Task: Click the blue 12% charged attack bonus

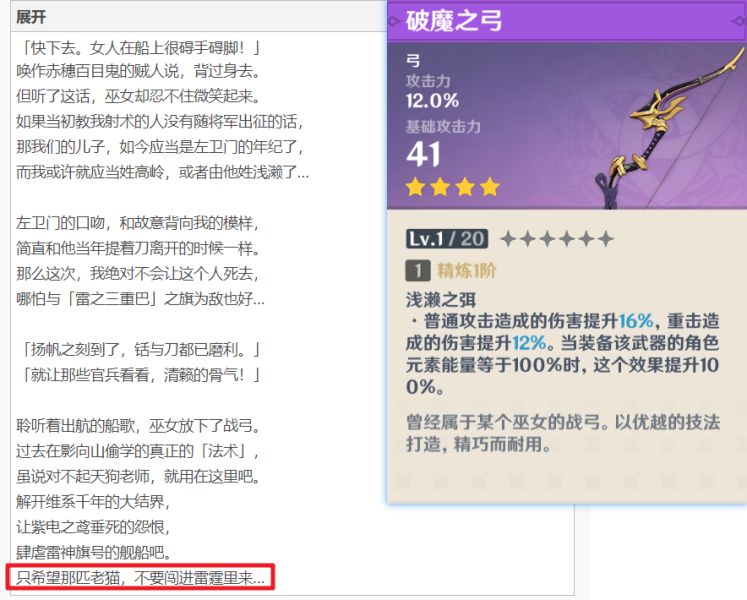Action: pos(531,342)
